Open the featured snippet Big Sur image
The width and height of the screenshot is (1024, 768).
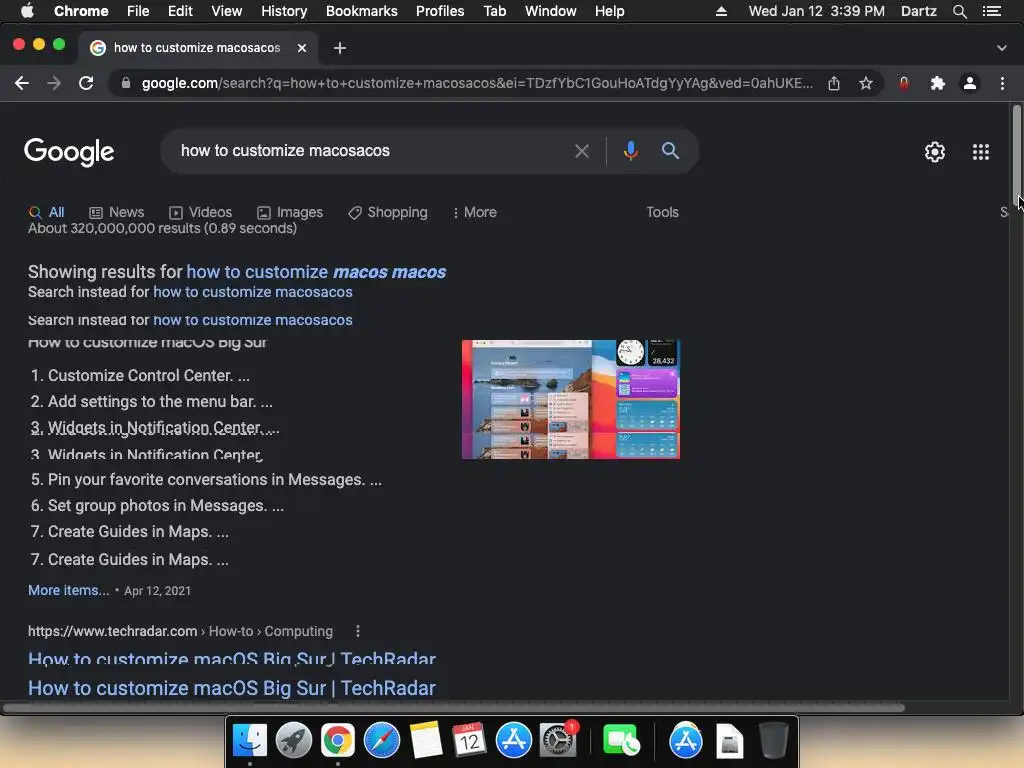point(571,399)
